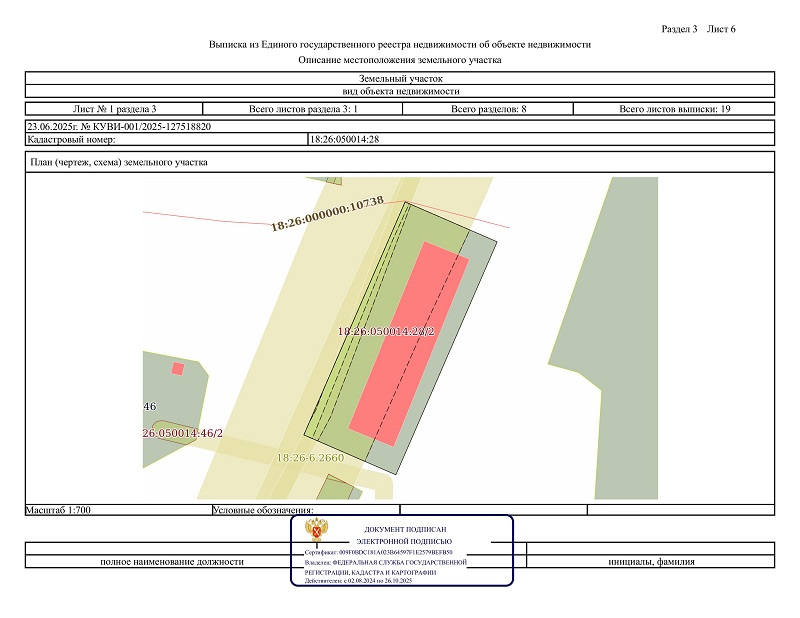Image resolution: width=800 pixels, height=618 pixels.
Task: Click the 'инициалы, фамилия' field
Action: 651,561
